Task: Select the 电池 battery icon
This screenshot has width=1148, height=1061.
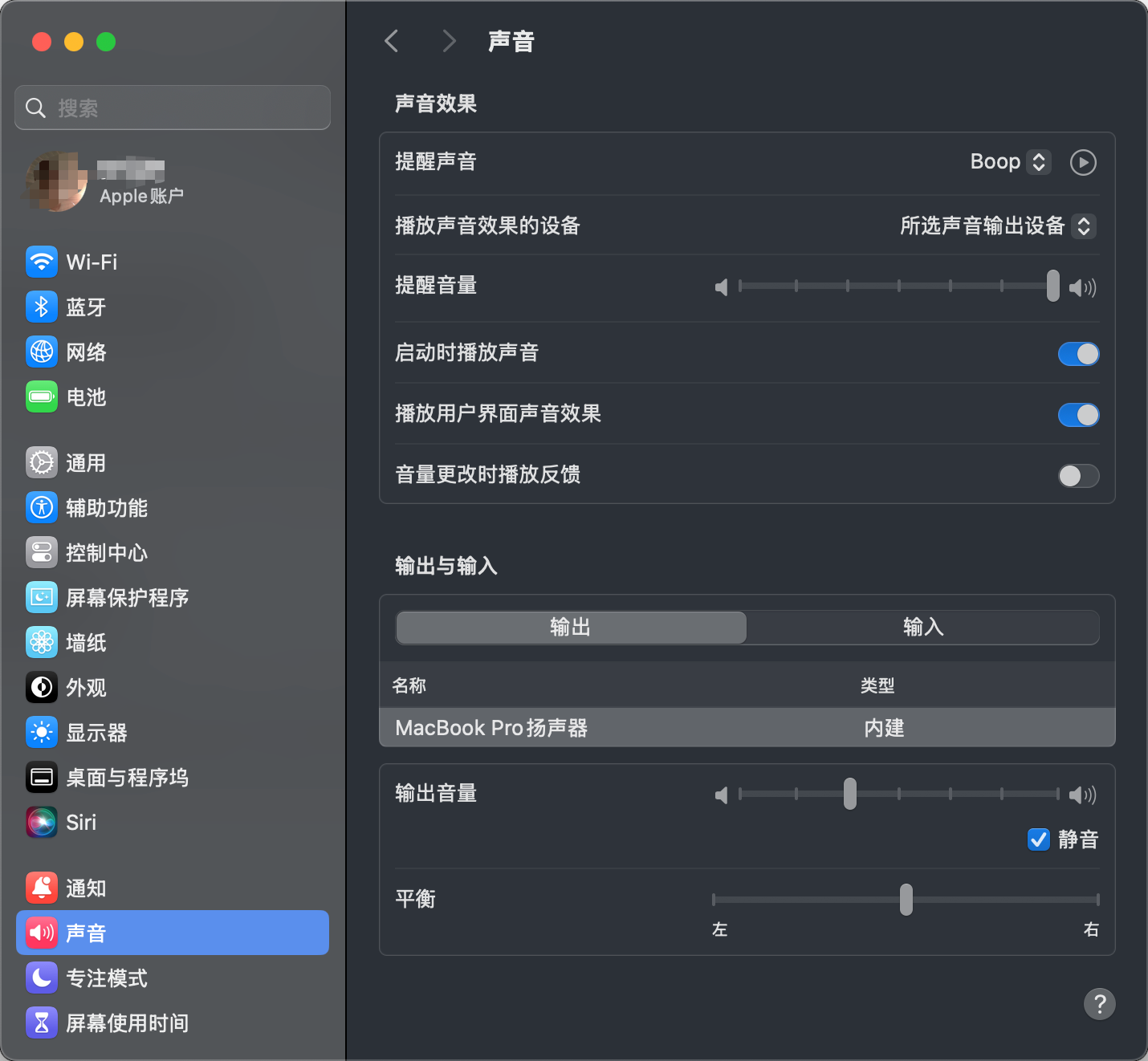Action: pos(42,396)
